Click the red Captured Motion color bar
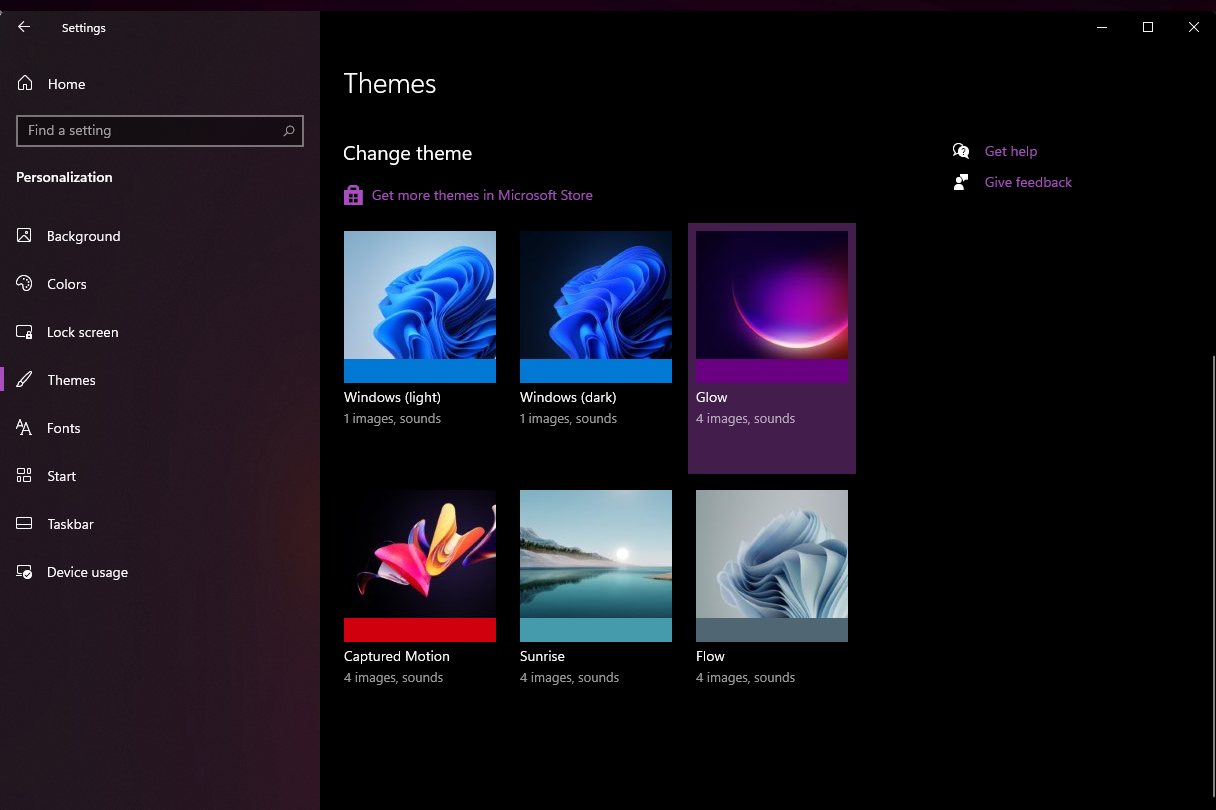1216x810 pixels. point(420,630)
